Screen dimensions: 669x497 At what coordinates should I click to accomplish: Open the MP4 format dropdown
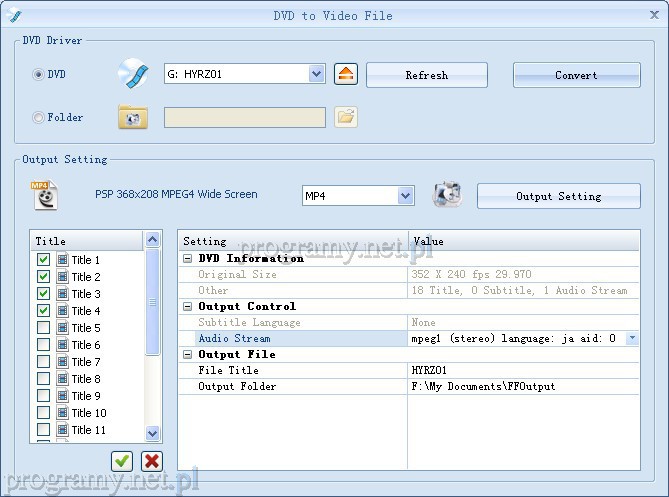click(x=405, y=196)
